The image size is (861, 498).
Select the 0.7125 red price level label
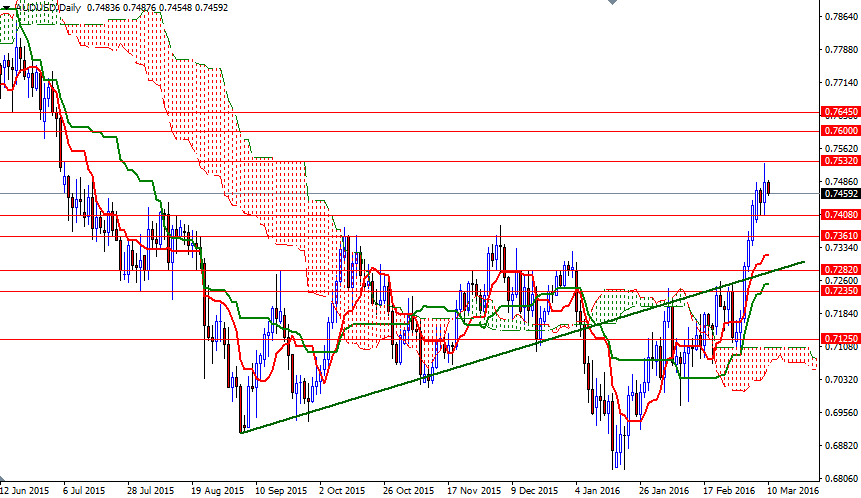[x=839, y=339]
